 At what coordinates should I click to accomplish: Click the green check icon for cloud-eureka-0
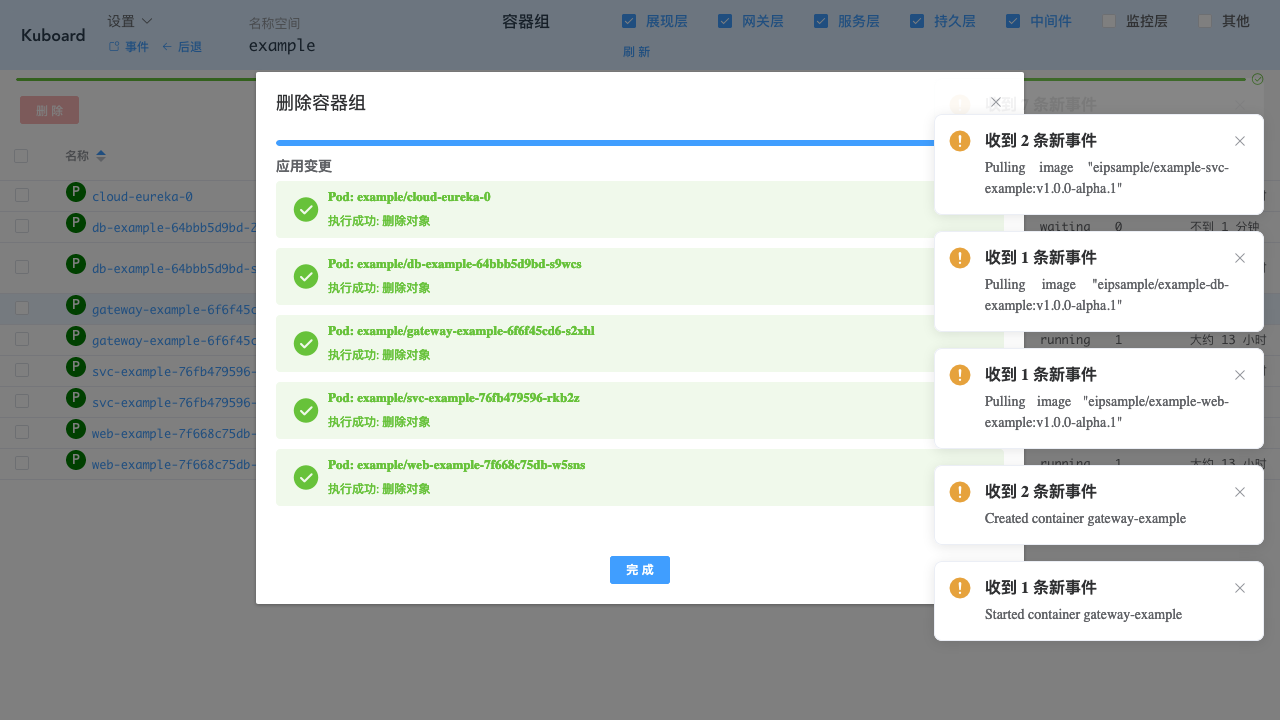[x=306, y=209]
